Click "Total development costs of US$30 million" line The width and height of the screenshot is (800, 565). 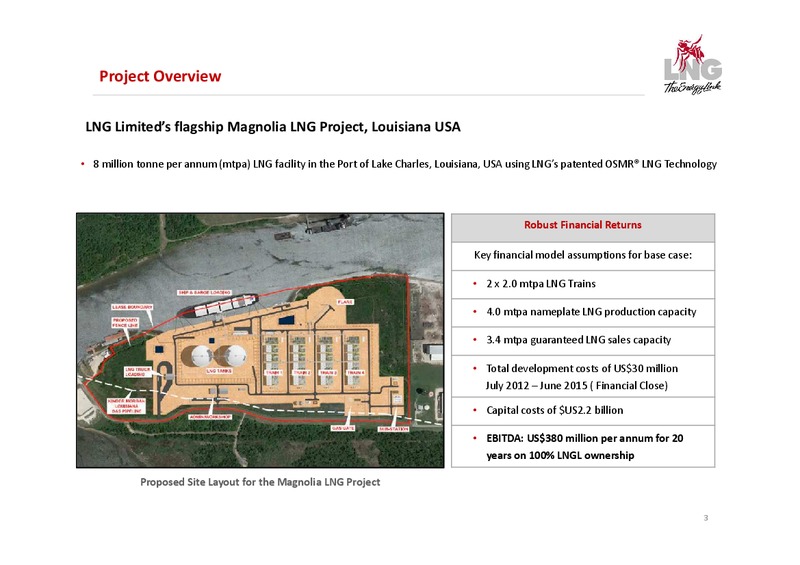coord(582,369)
